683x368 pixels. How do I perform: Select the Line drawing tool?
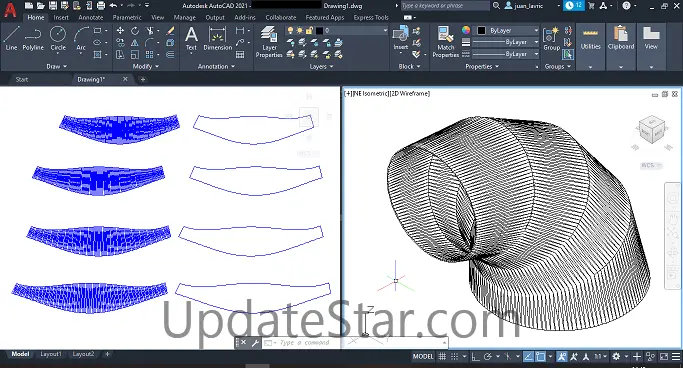point(11,38)
